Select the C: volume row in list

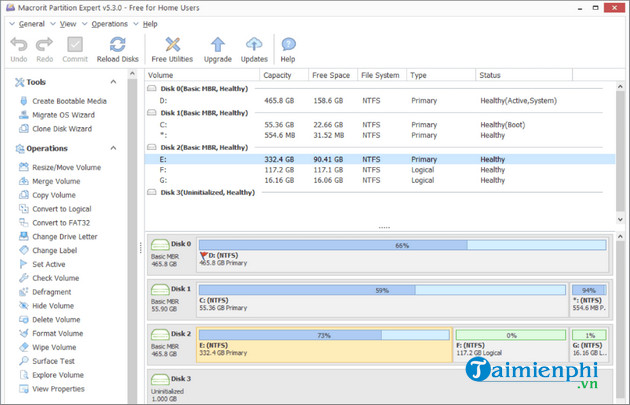click(380, 125)
